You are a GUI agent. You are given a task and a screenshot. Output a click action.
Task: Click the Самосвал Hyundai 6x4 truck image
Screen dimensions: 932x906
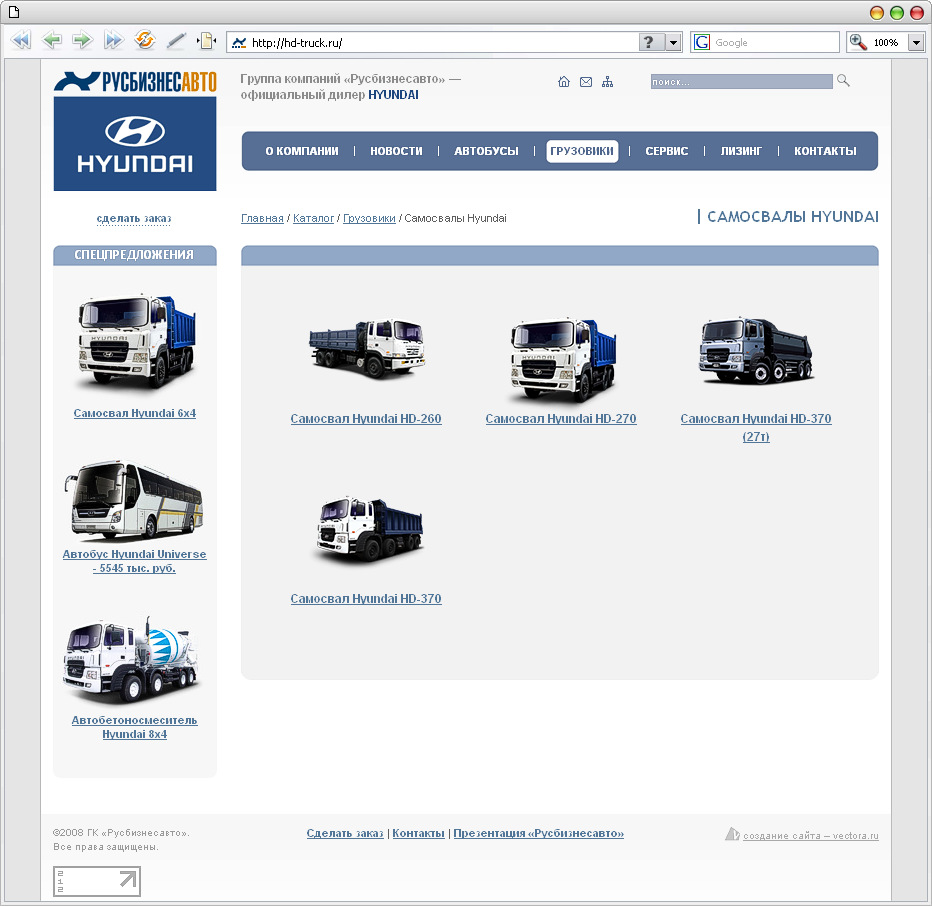pos(136,341)
